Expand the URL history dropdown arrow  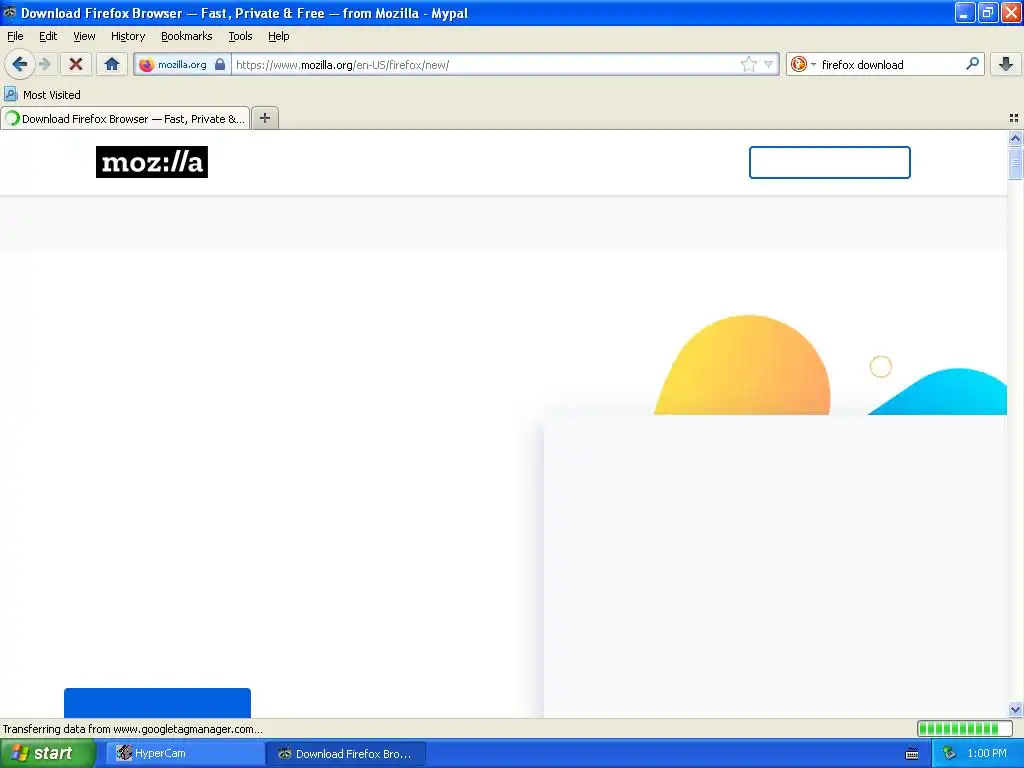pyautogui.click(x=769, y=64)
